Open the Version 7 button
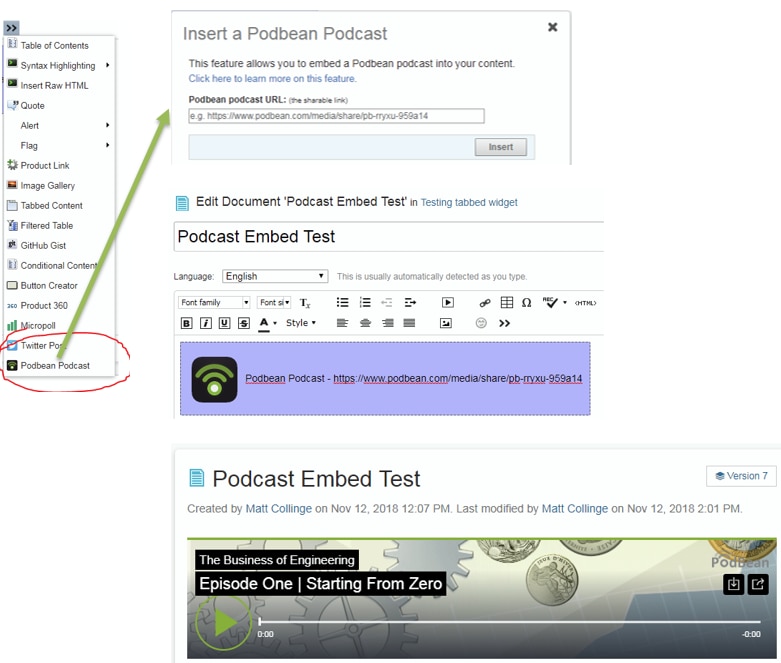The image size is (781, 663). (x=741, y=476)
